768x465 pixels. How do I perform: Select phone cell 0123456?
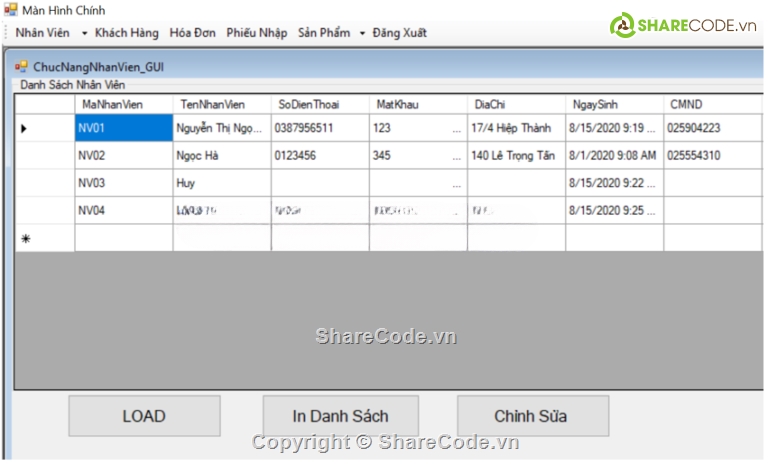(320, 156)
